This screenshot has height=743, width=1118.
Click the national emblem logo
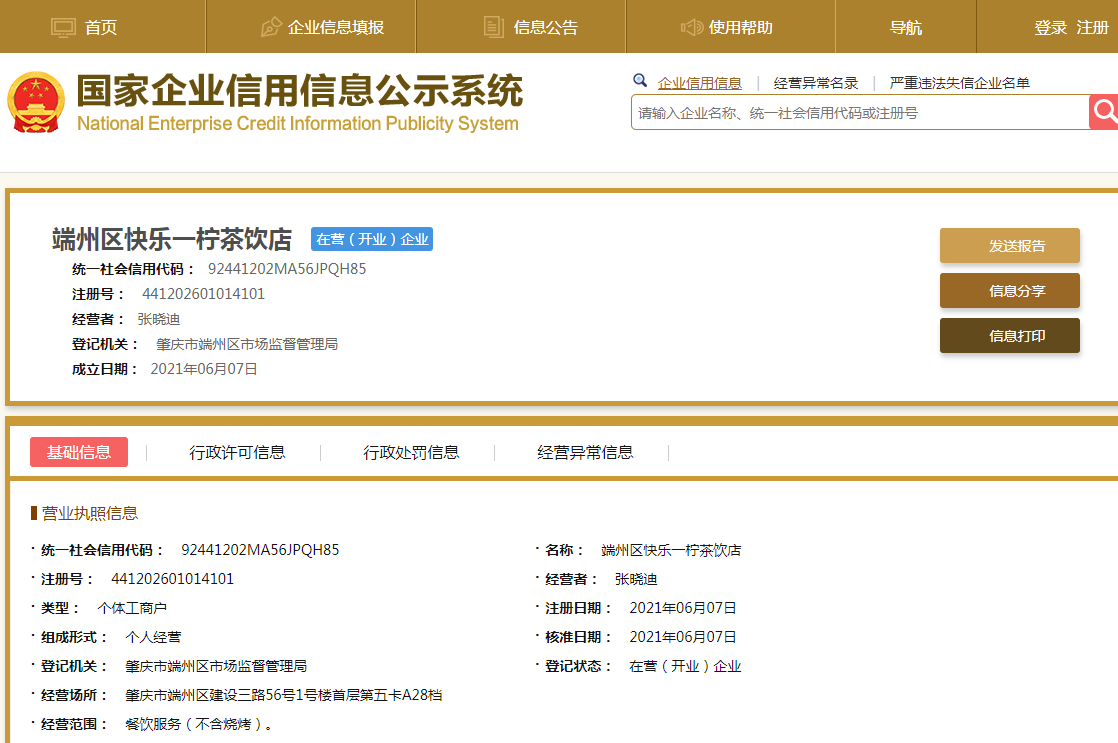click(x=36, y=103)
